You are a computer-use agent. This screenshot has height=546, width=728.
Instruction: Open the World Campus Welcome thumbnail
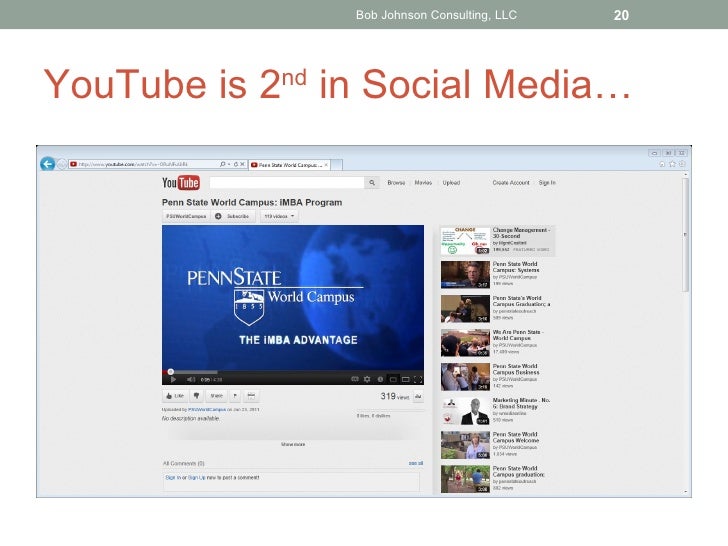tap(465, 445)
